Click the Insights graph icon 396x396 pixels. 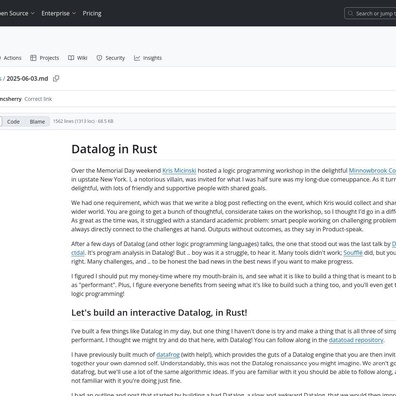[x=137, y=58]
